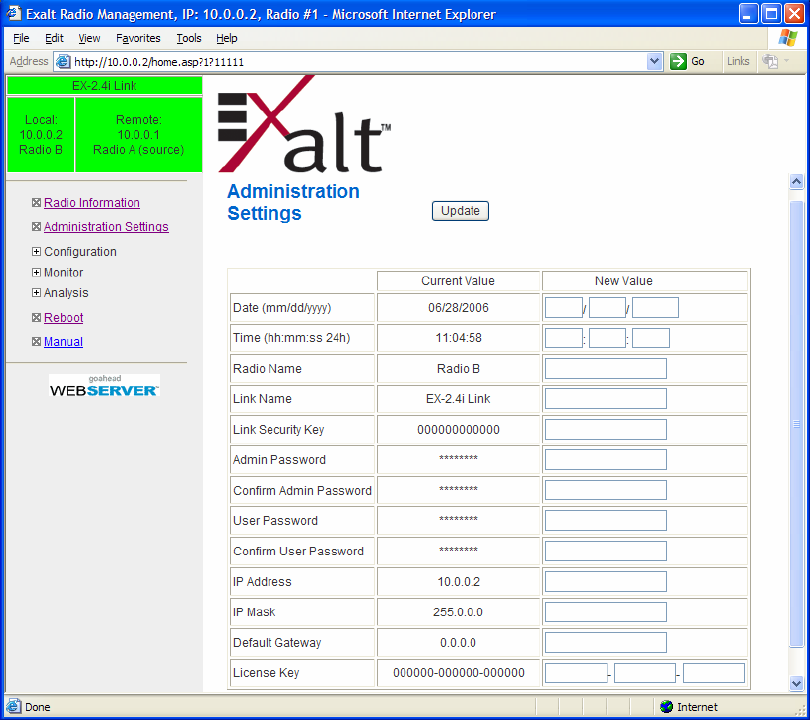Click the Remote 10.0.0.1 Radio A panel
This screenshot has height=720, width=810.
(138, 135)
